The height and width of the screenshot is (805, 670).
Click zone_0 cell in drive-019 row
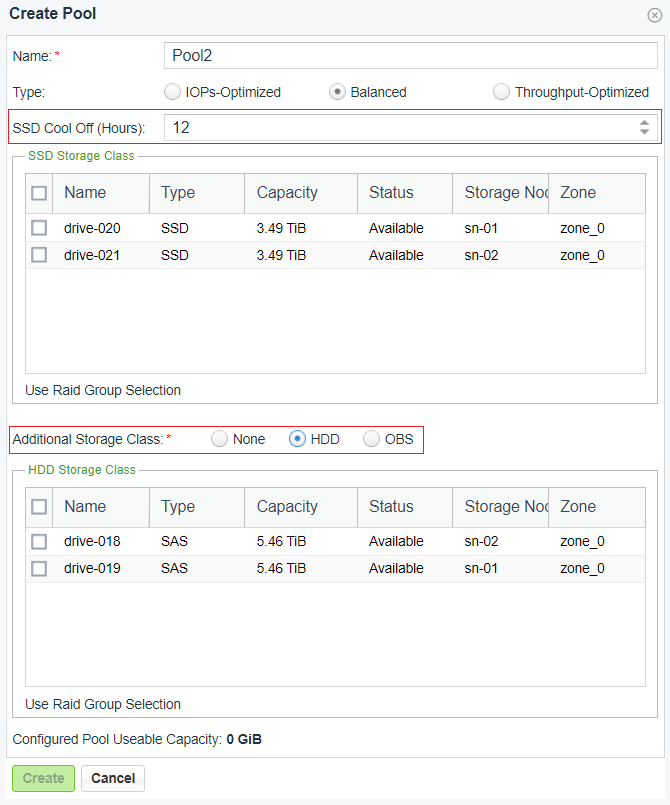582,568
